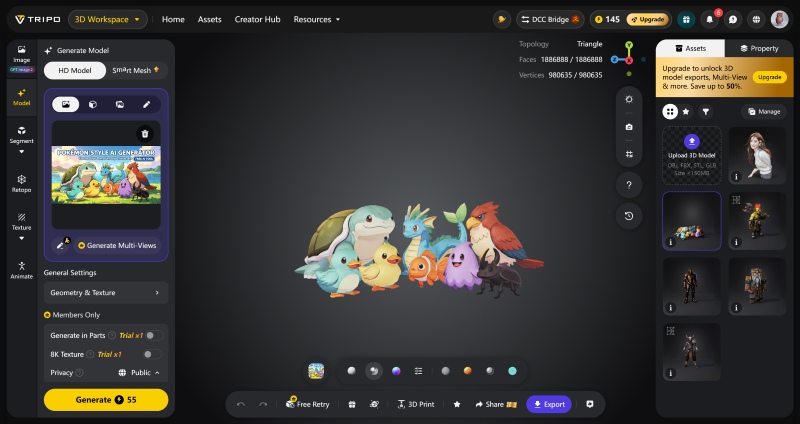Select the orange material sphere
Image resolution: width=800 pixels, height=424 pixels.
(468, 371)
